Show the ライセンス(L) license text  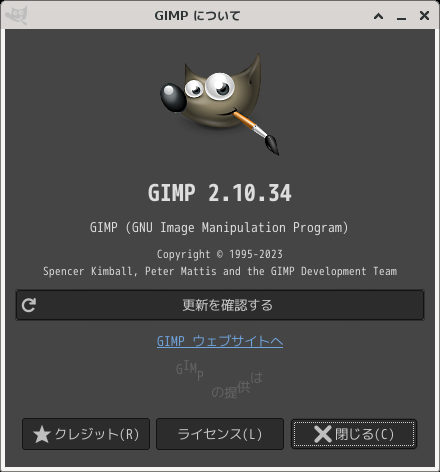tap(220, 434)
